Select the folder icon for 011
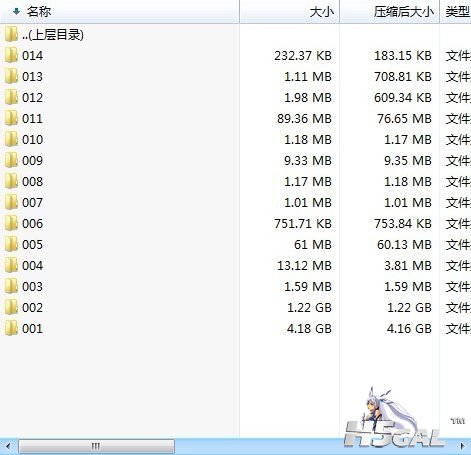 [11, 118]
